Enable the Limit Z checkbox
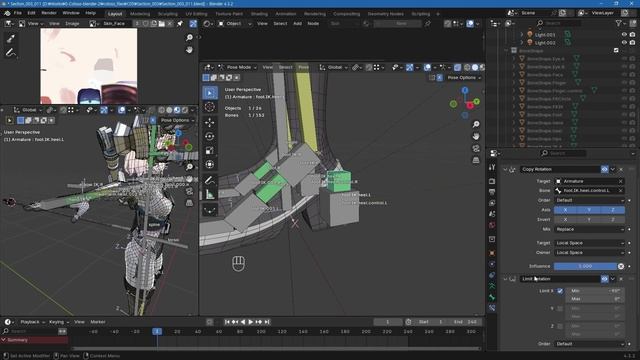Screen dimensions: 640x360 pos(560,326)
